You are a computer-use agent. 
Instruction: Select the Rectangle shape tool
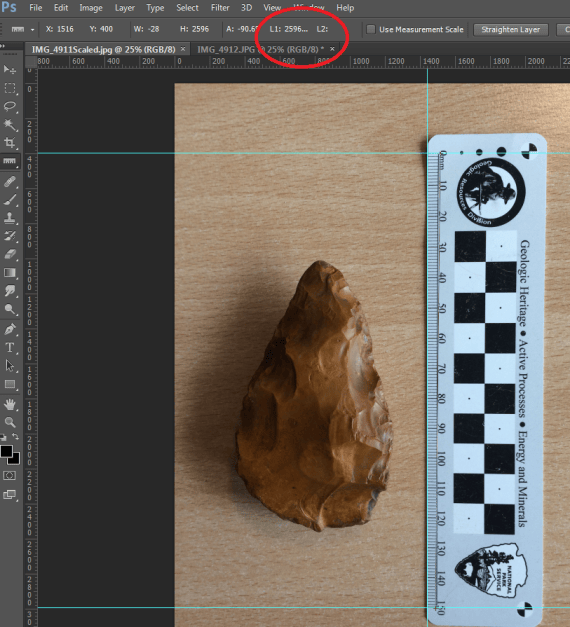pos(10,384)
